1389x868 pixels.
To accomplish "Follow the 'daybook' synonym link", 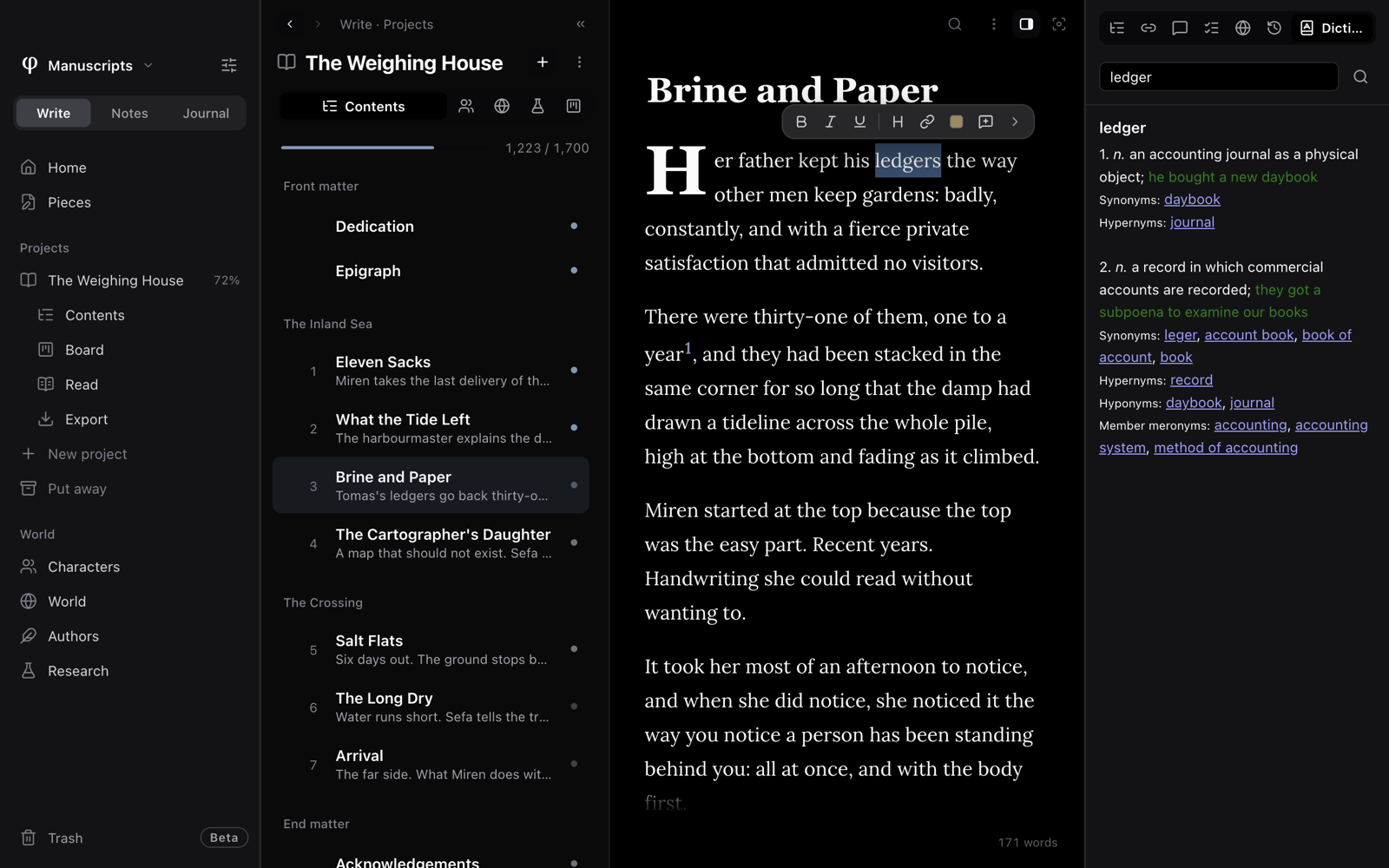I will [x=1192, y=200].
